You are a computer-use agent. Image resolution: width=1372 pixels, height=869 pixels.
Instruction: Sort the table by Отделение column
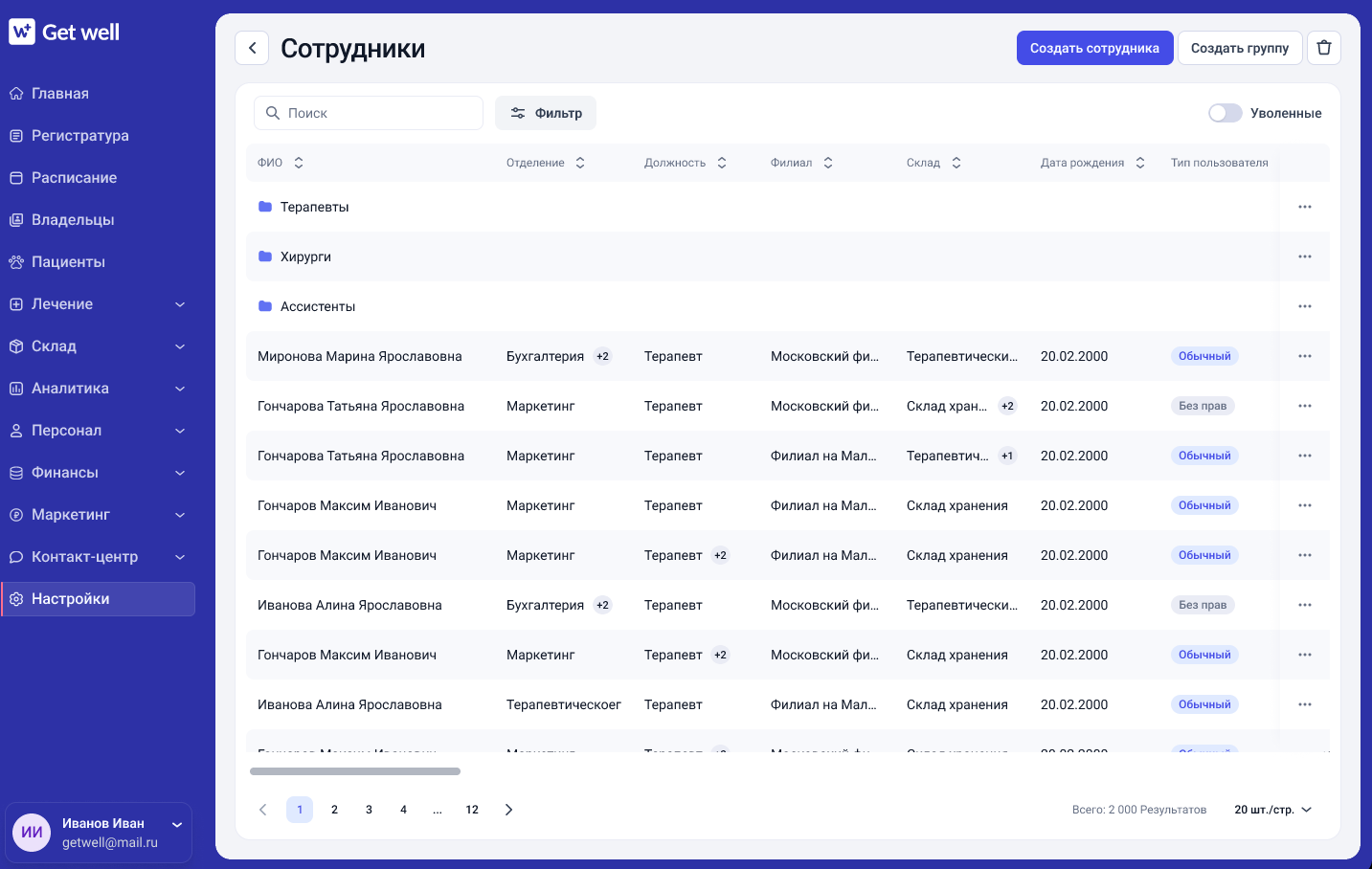[580, 163]
